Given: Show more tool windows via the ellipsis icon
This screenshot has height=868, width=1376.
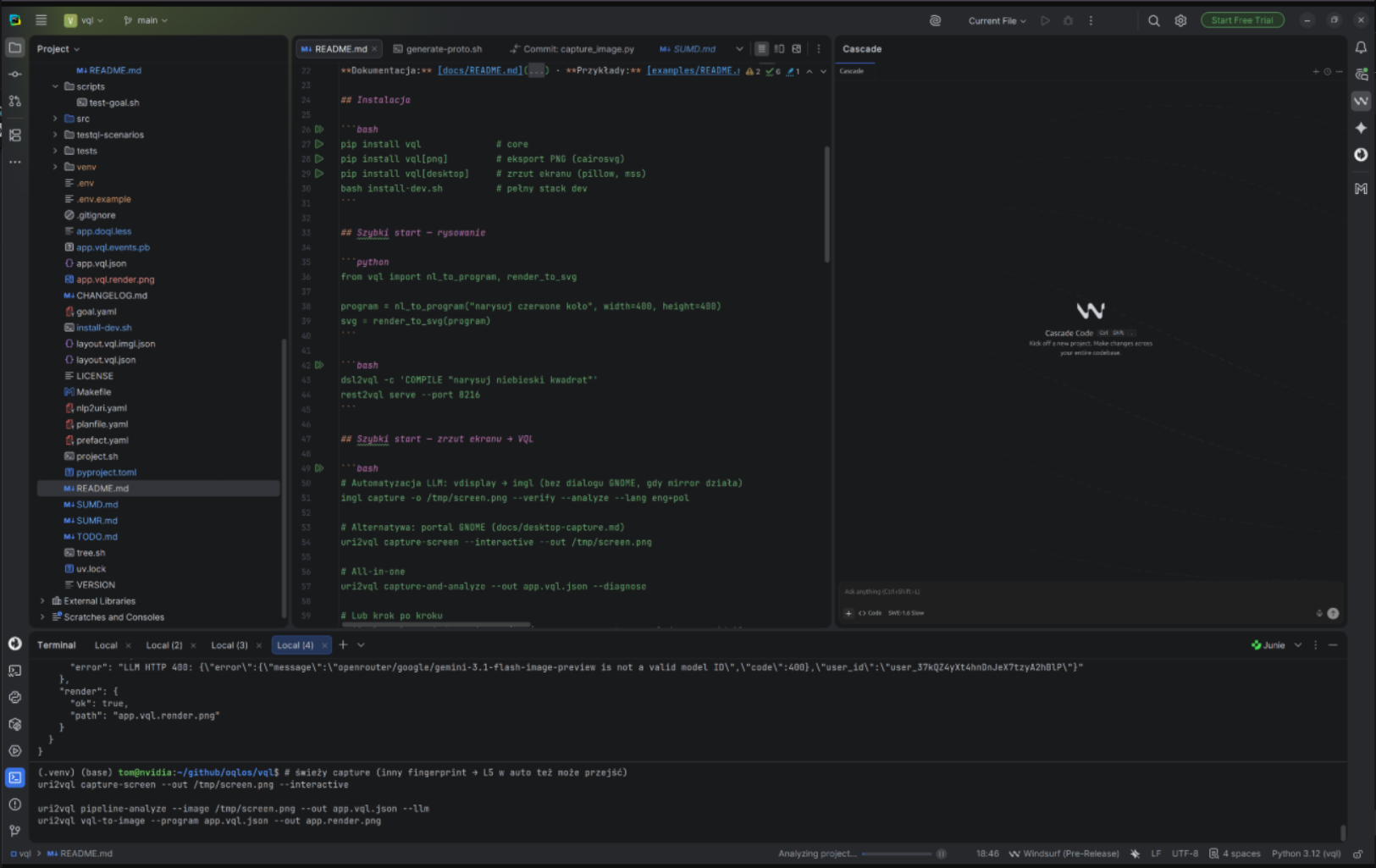Looking at the screenshot, I should tap(15, 162).
